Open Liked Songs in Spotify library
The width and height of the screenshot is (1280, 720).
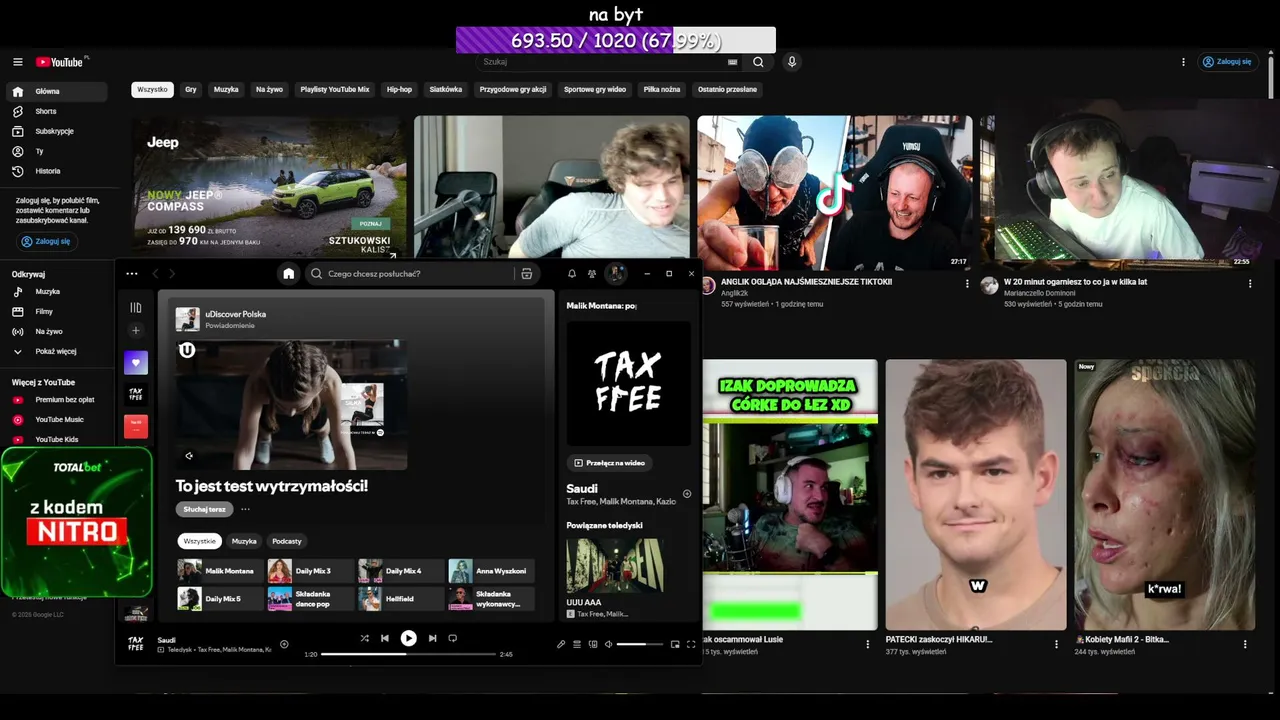click(136, 363)
